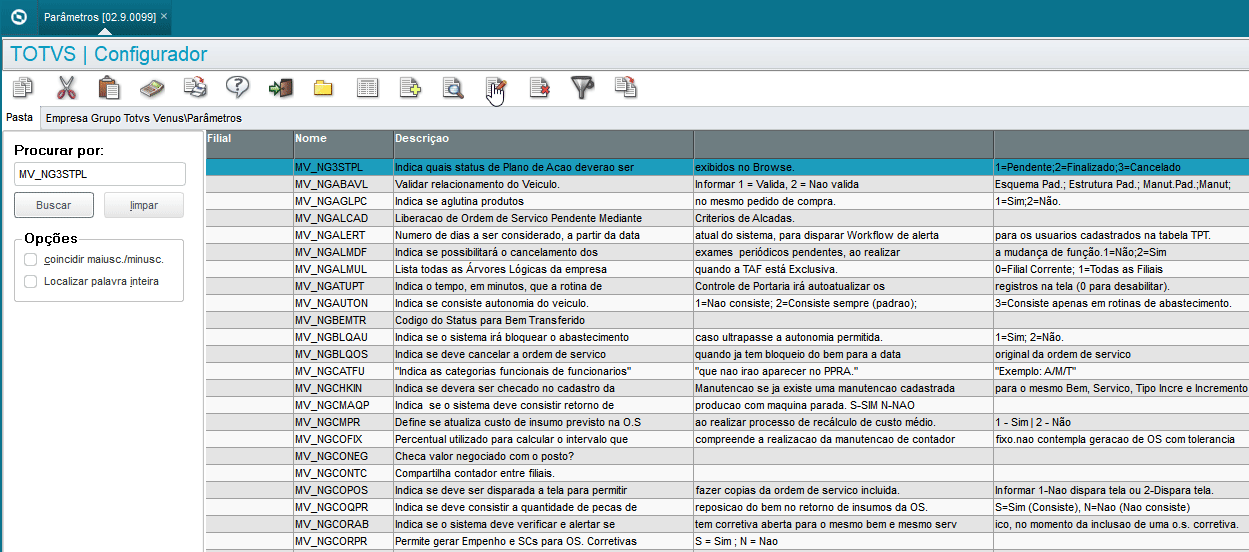Click the Cut scissors icon
This screenshot has height=552, width=1249.
(x=66, y=87)
